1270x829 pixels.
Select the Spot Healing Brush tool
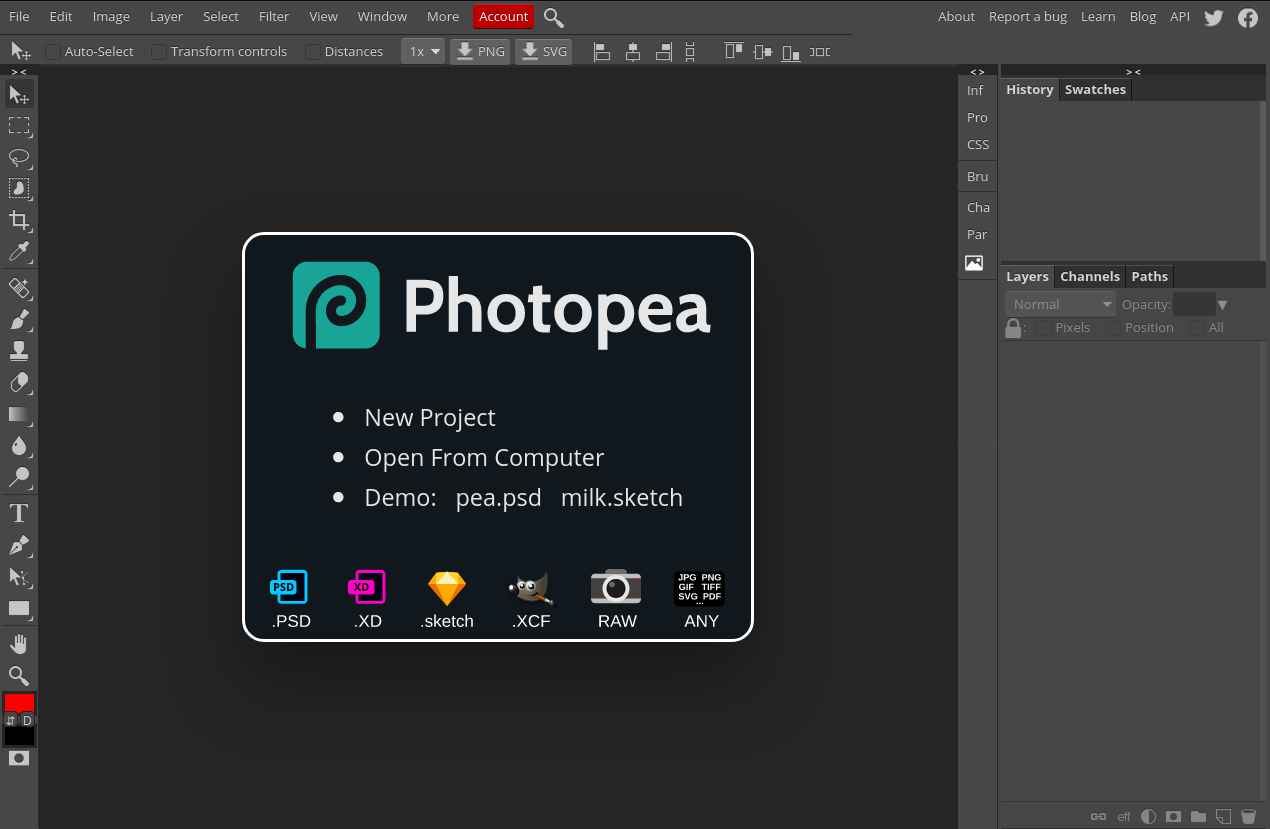(19, 288)
